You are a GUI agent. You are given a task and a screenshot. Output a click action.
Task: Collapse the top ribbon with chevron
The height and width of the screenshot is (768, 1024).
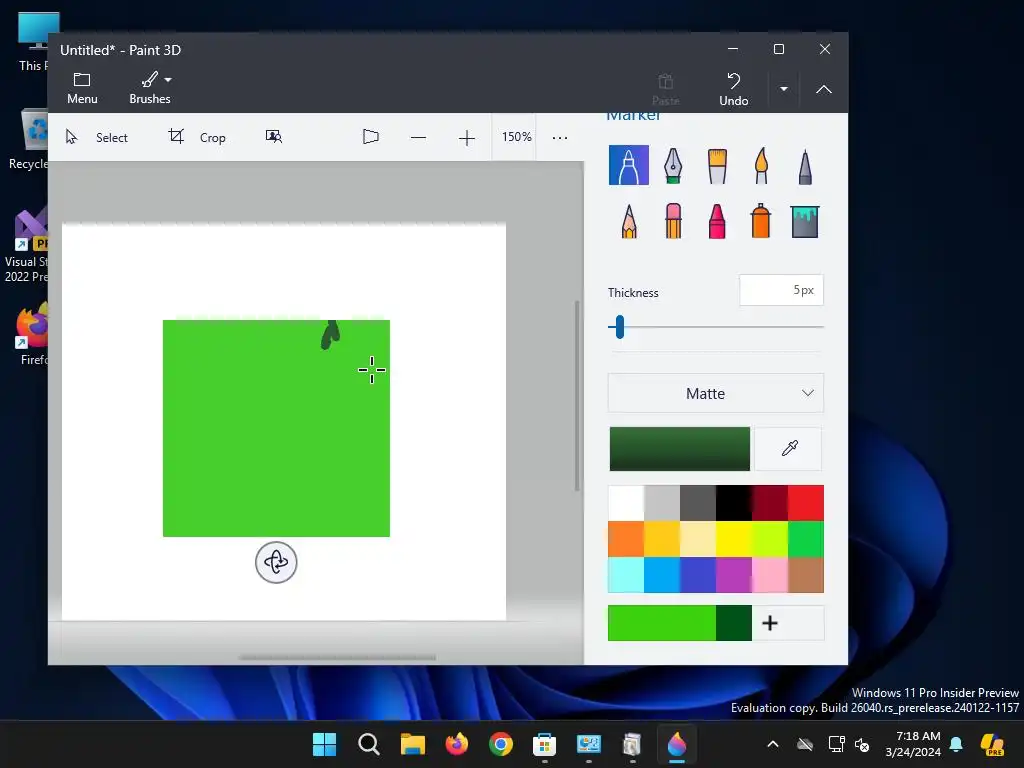(824, 89)
